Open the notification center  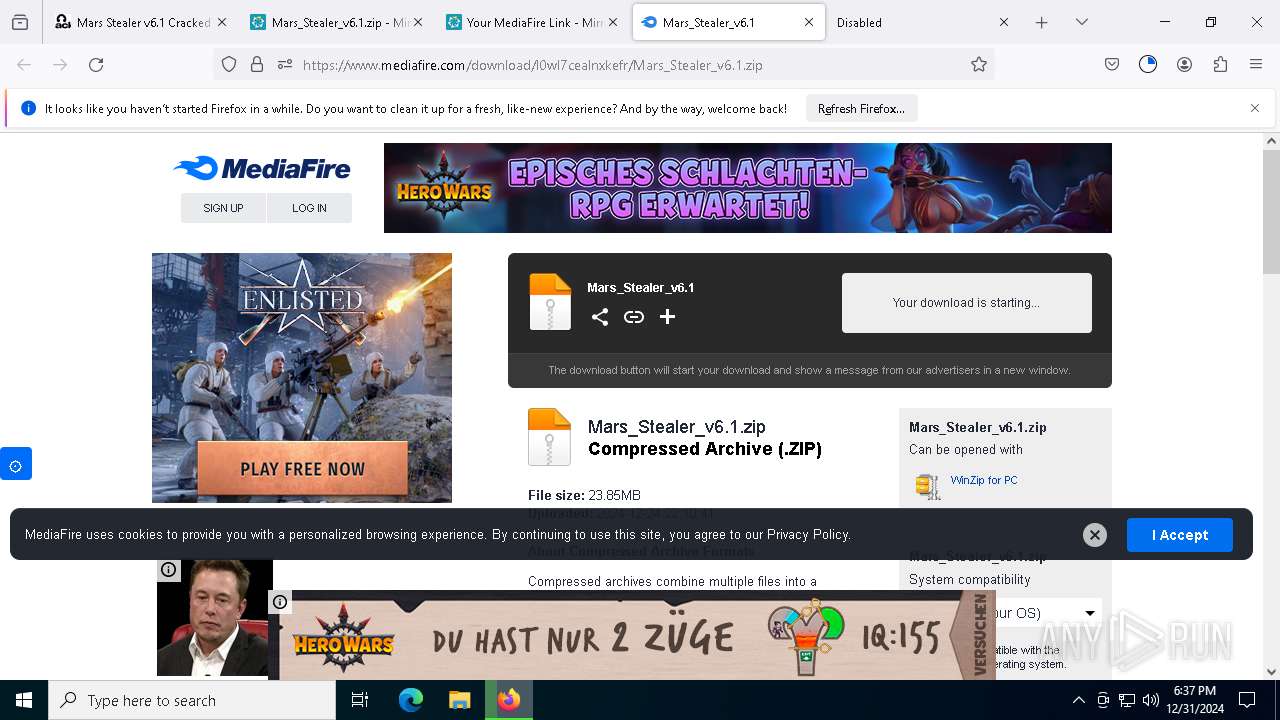(1247, 700)
